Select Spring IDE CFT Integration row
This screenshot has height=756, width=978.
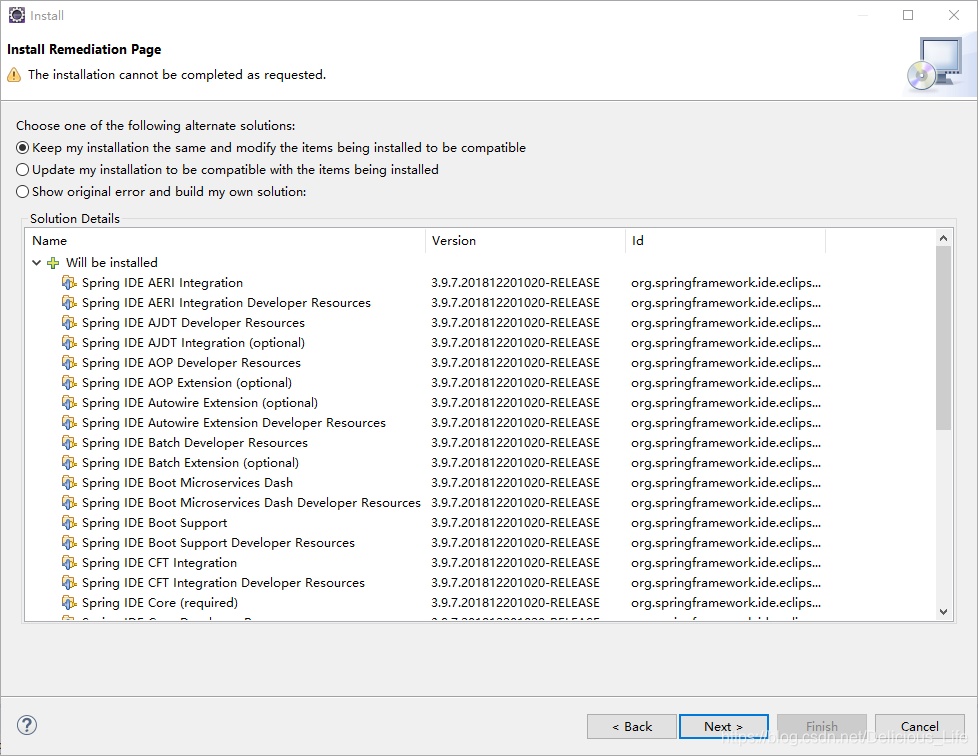pyautogui.click(x=159, y=562)
